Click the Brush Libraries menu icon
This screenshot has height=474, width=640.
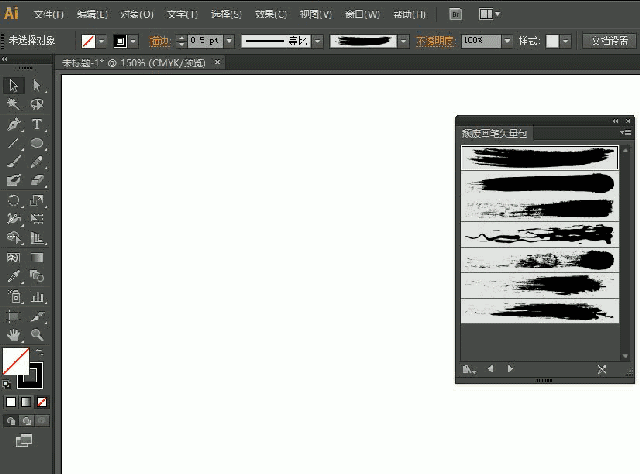[x=469, y=369]
